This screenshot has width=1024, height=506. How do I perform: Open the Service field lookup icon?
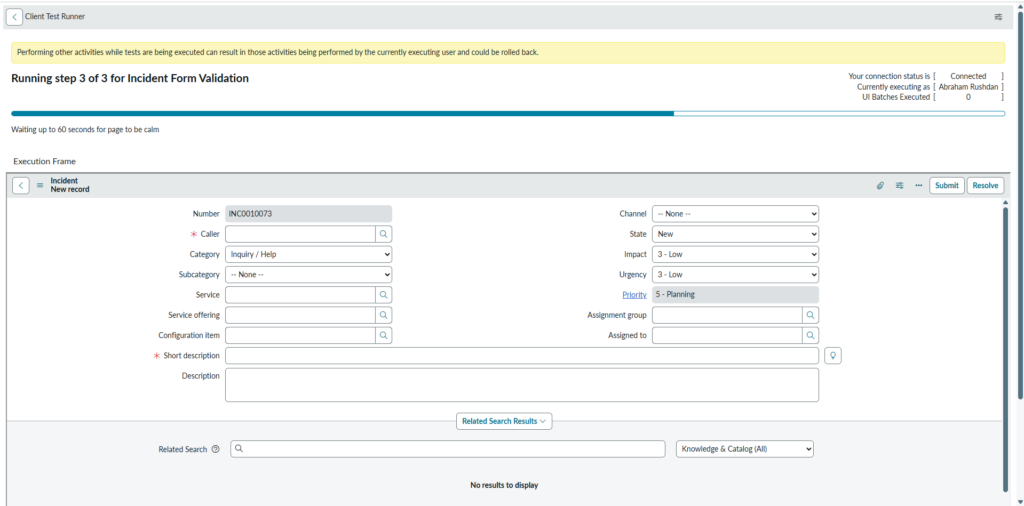(384, 295)
